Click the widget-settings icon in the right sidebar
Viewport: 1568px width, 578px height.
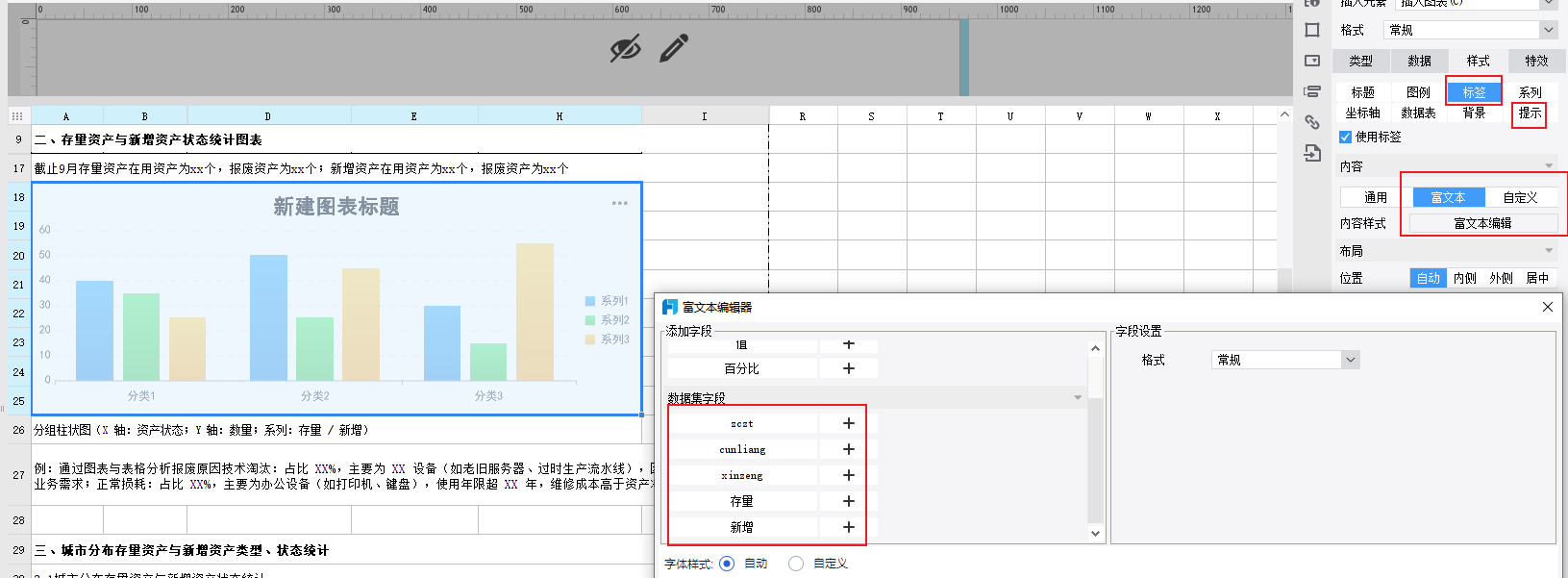(1312, 61)
